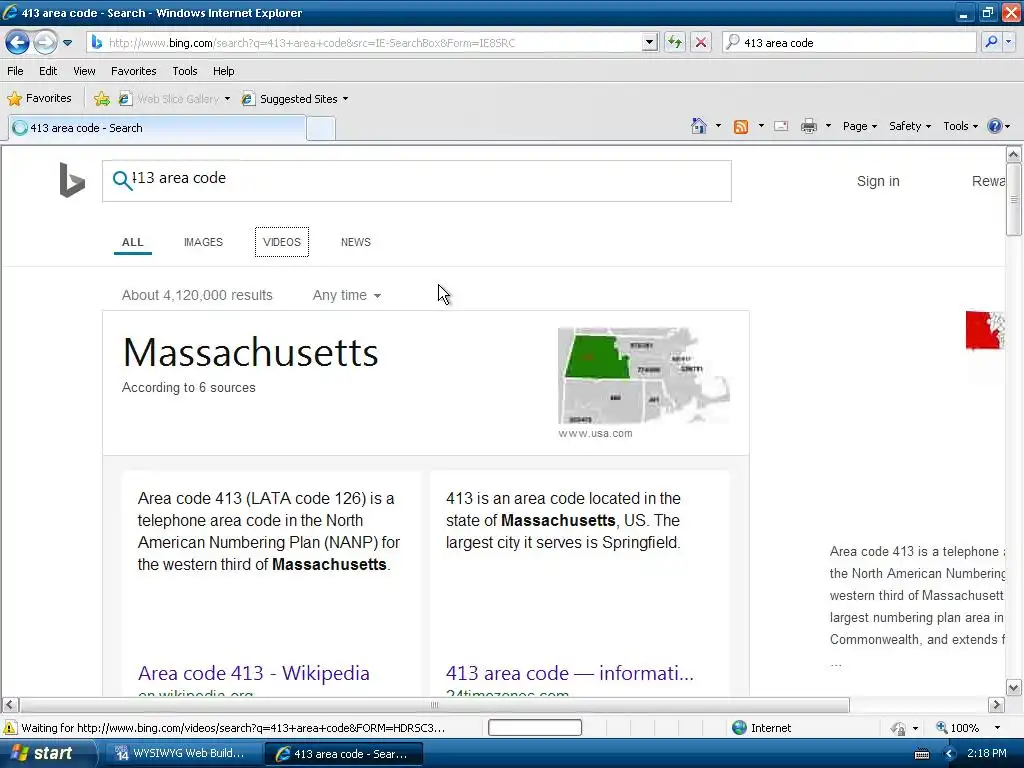Click the Home toolbar icon
1024x768 pixels.
699,126
